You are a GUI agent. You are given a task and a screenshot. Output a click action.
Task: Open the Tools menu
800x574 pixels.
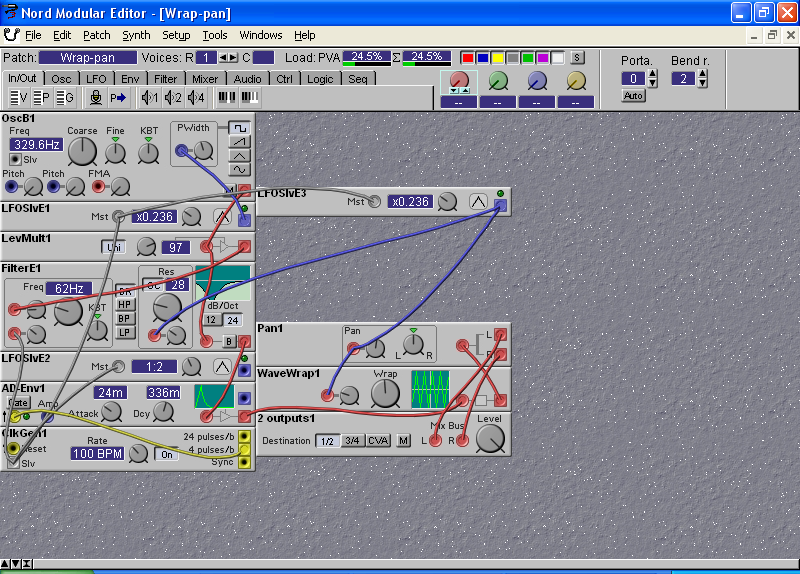pos(215,35)
